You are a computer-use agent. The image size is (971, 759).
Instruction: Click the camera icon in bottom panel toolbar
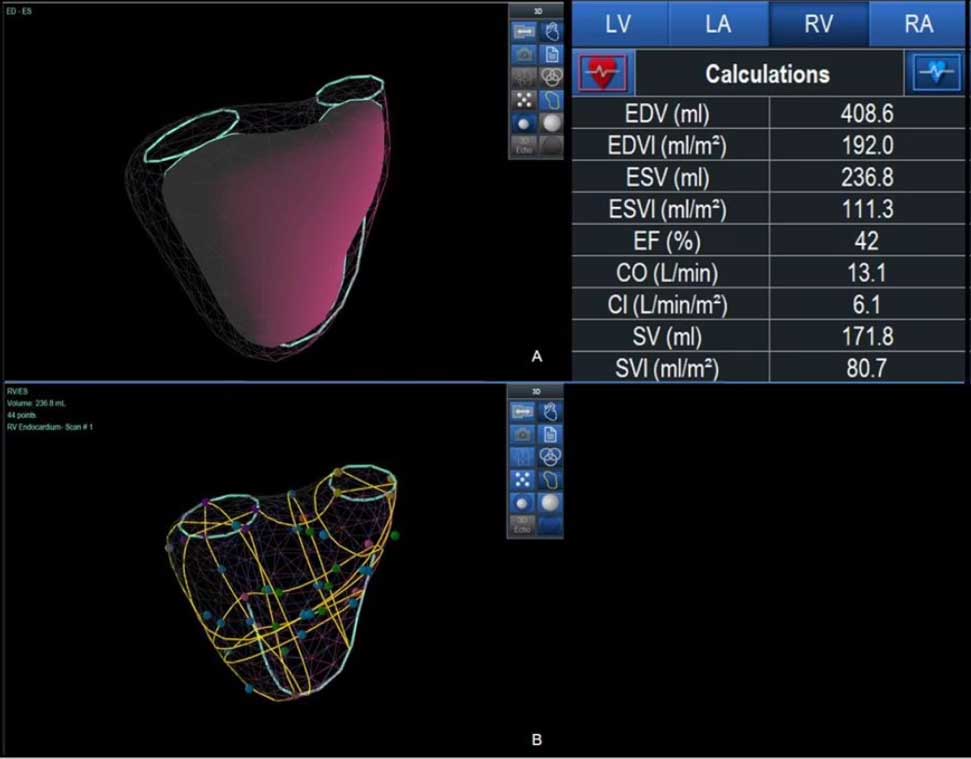click(x=522, y=434)
